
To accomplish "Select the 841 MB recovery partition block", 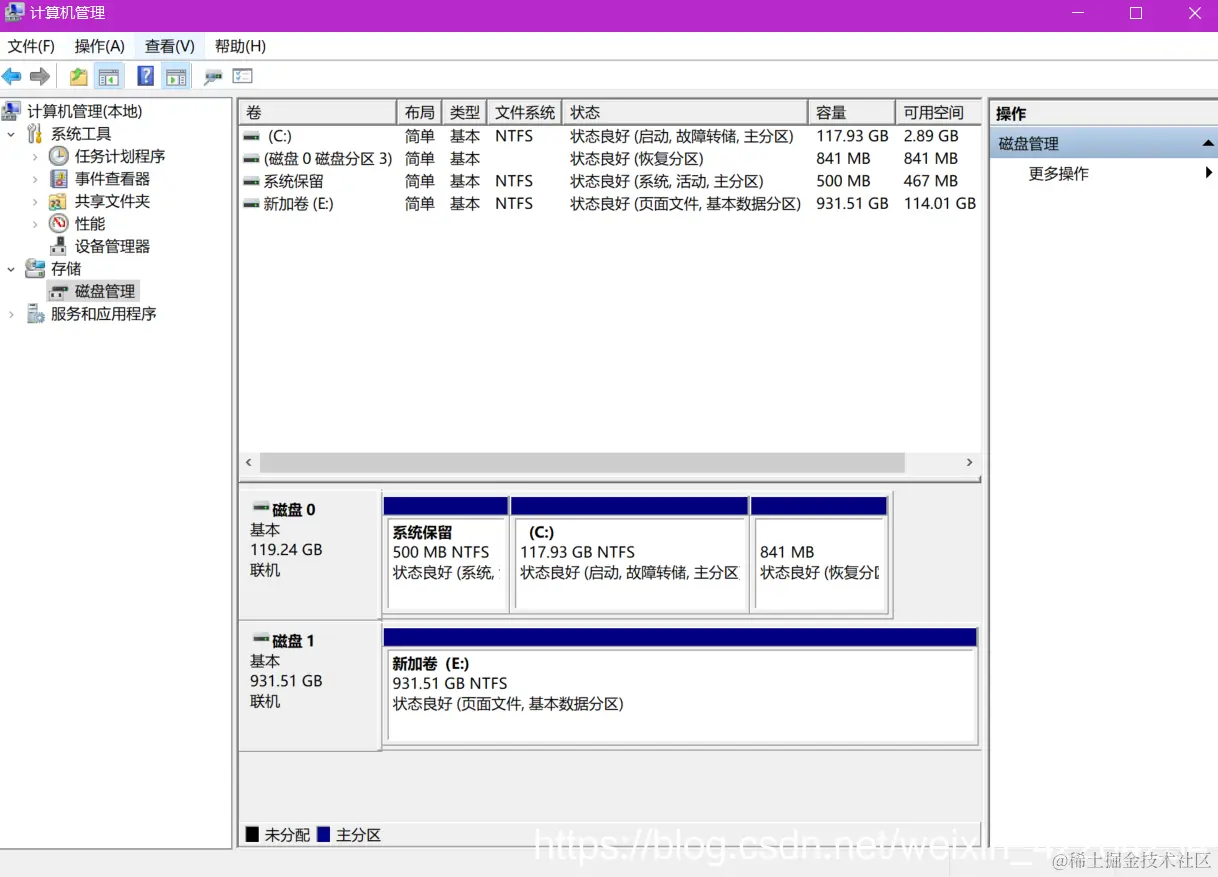I will (819, 555).
